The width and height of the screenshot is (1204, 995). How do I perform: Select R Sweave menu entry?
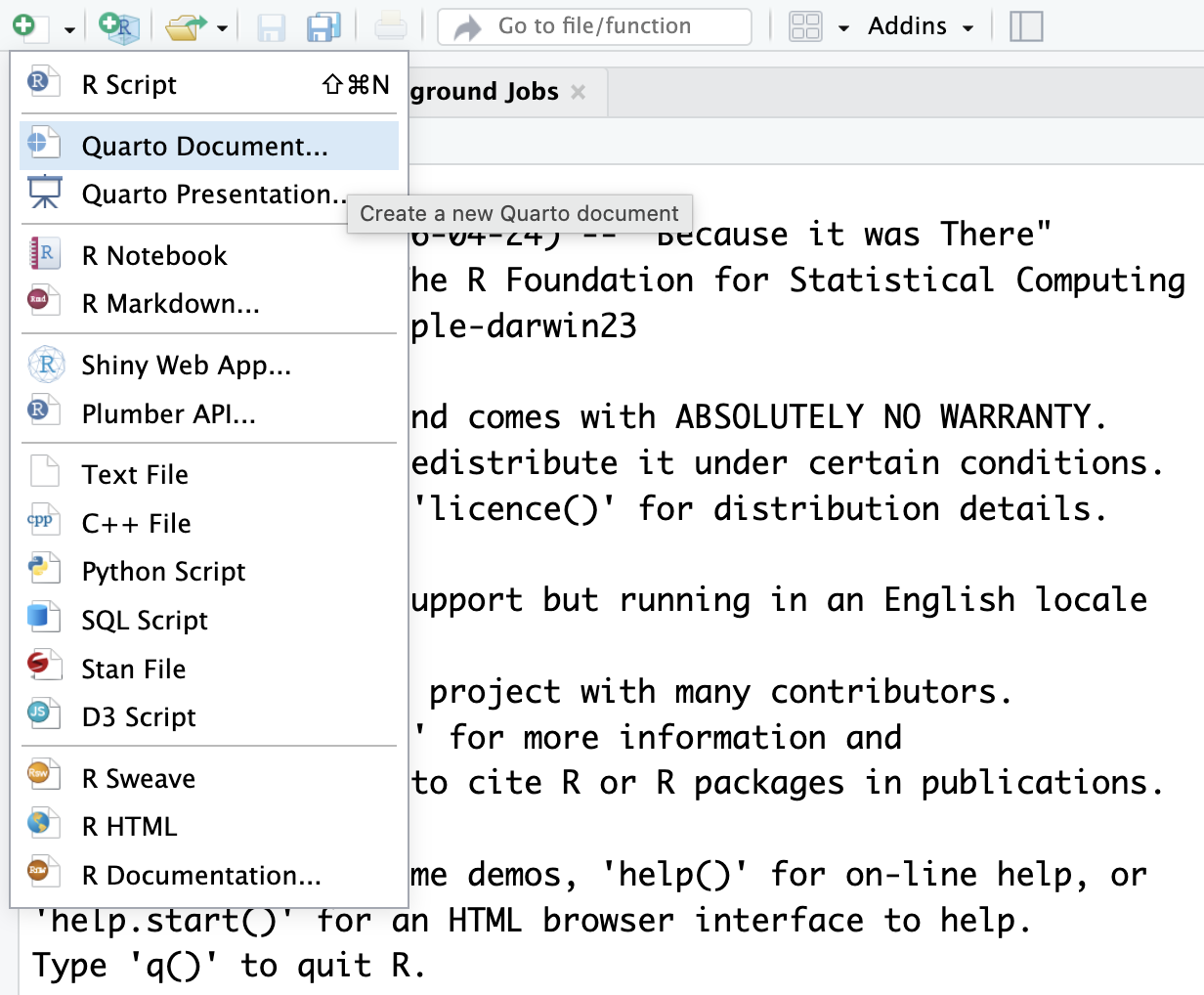[209, 778]
